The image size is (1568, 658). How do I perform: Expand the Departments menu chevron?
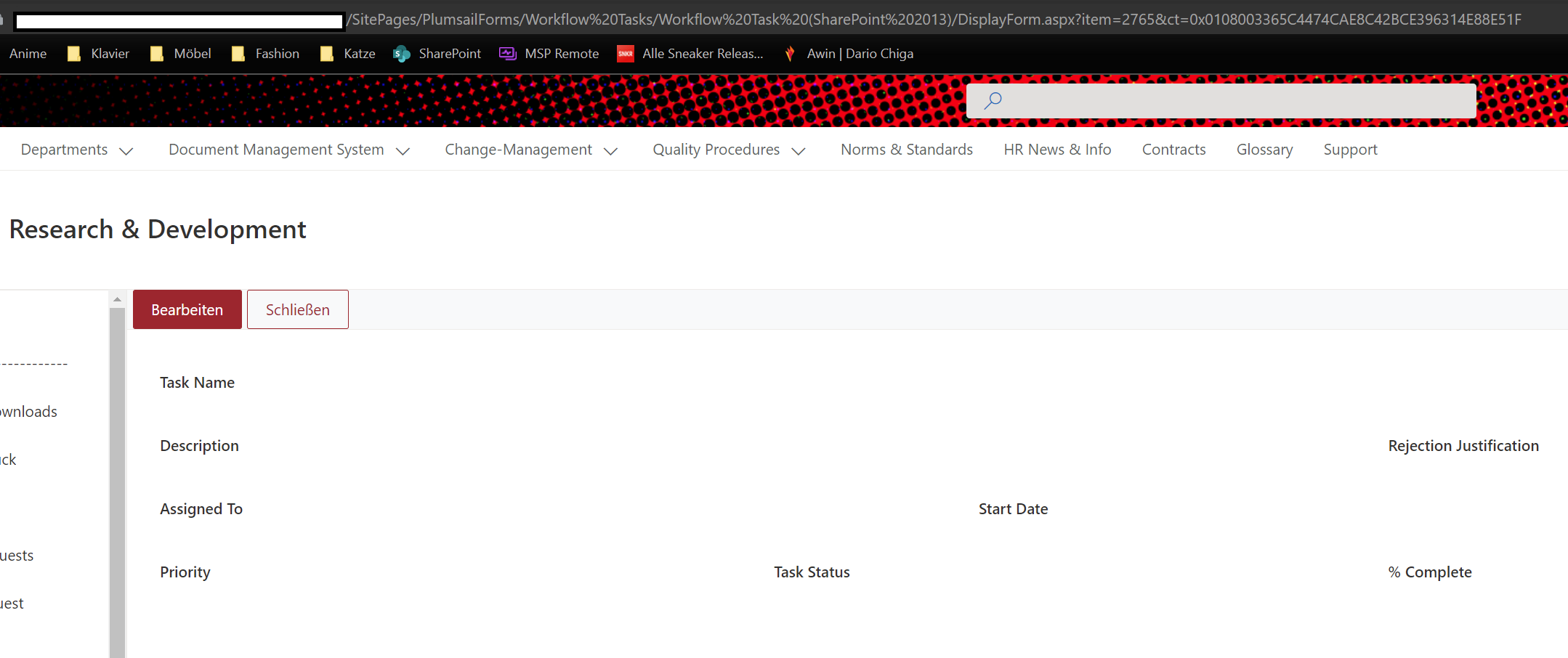[x=126, y=151]
